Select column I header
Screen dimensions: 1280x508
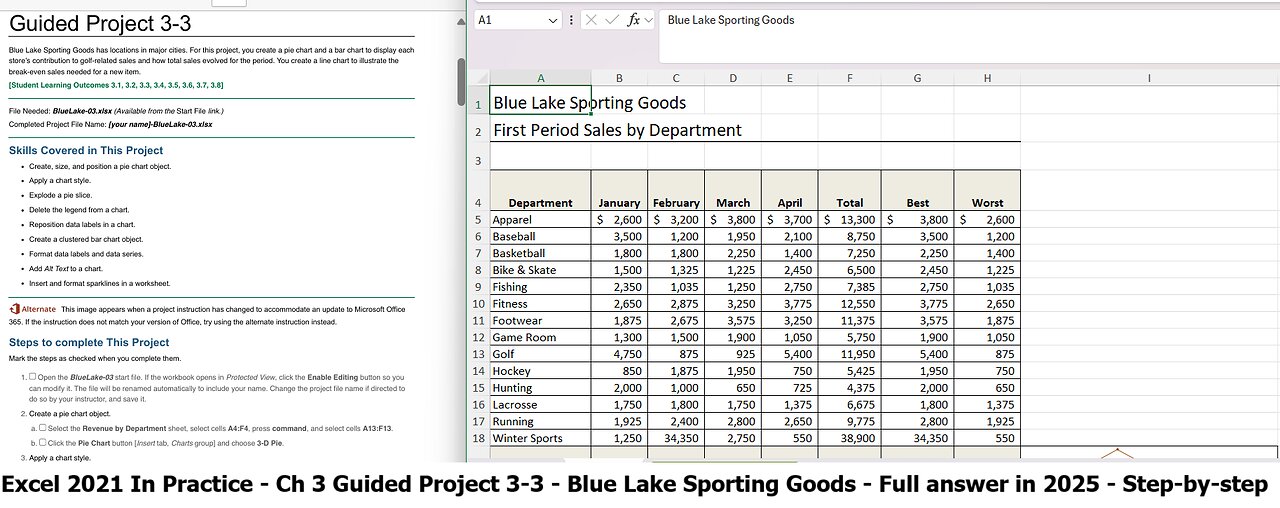(x=1150, y=78)
